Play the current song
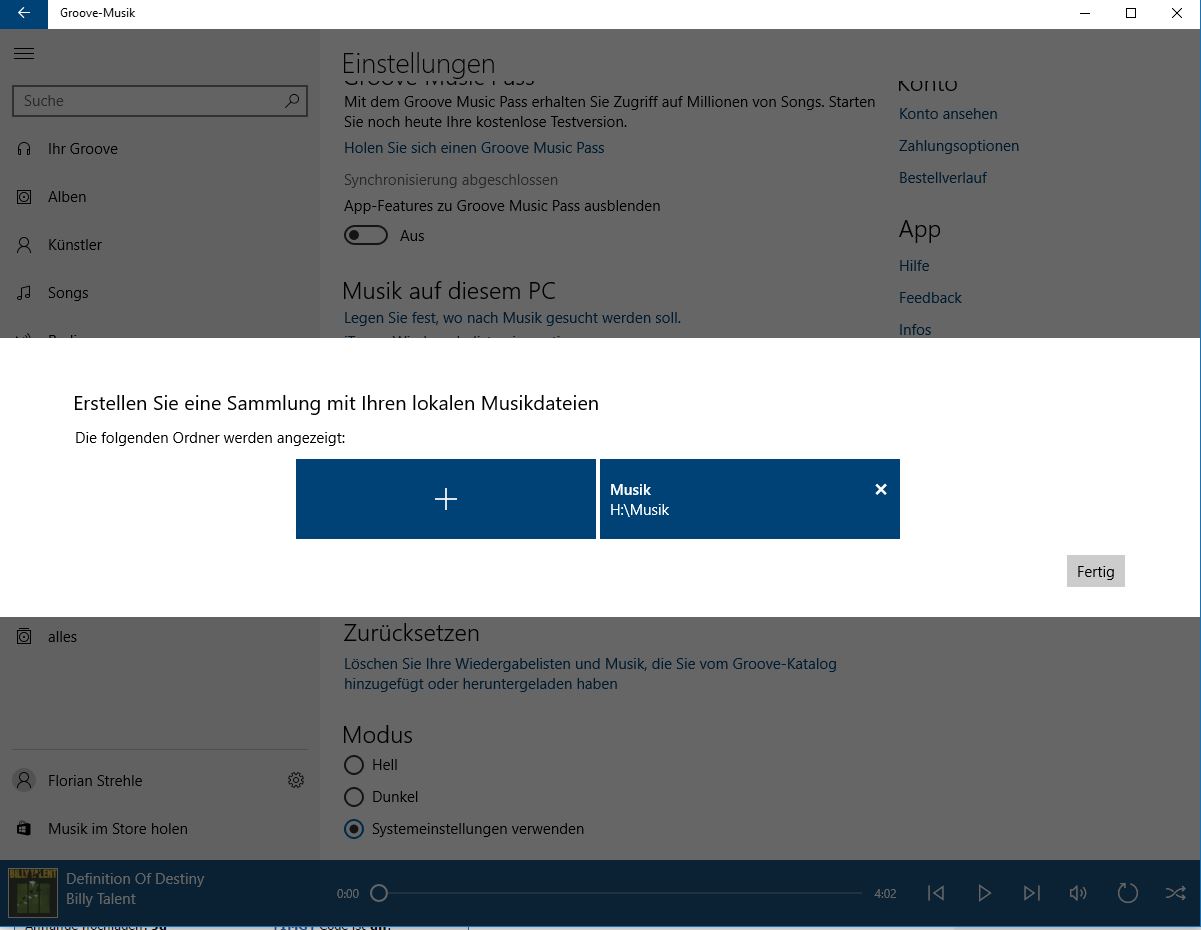Screen dimensions: 1201x930 (984, 893)
